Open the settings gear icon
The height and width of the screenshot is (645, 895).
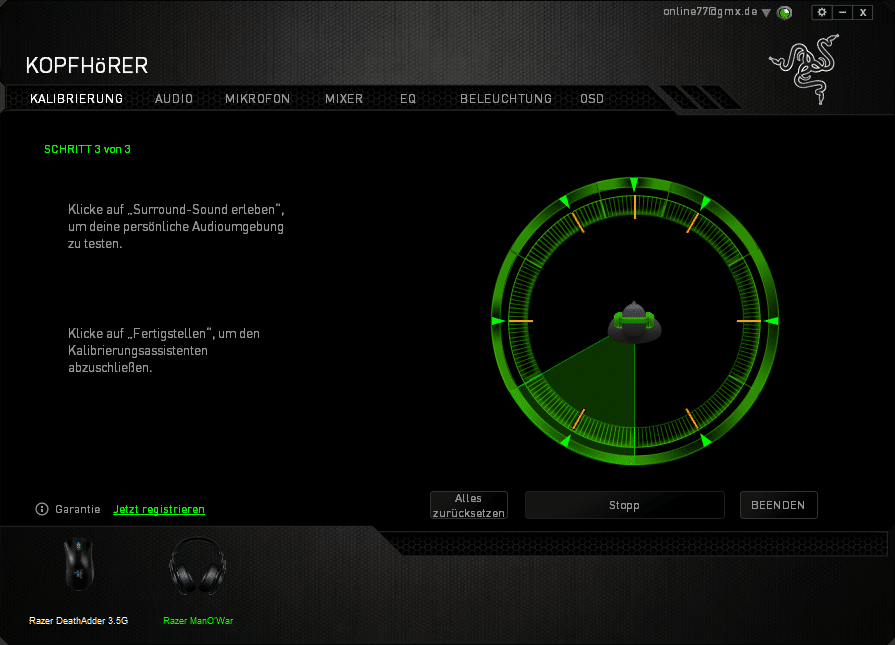pyautogui.click(x=822, y=12)
